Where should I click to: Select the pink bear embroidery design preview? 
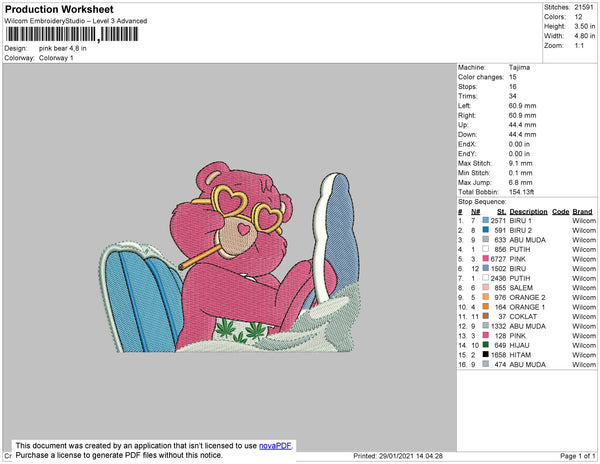230,257
